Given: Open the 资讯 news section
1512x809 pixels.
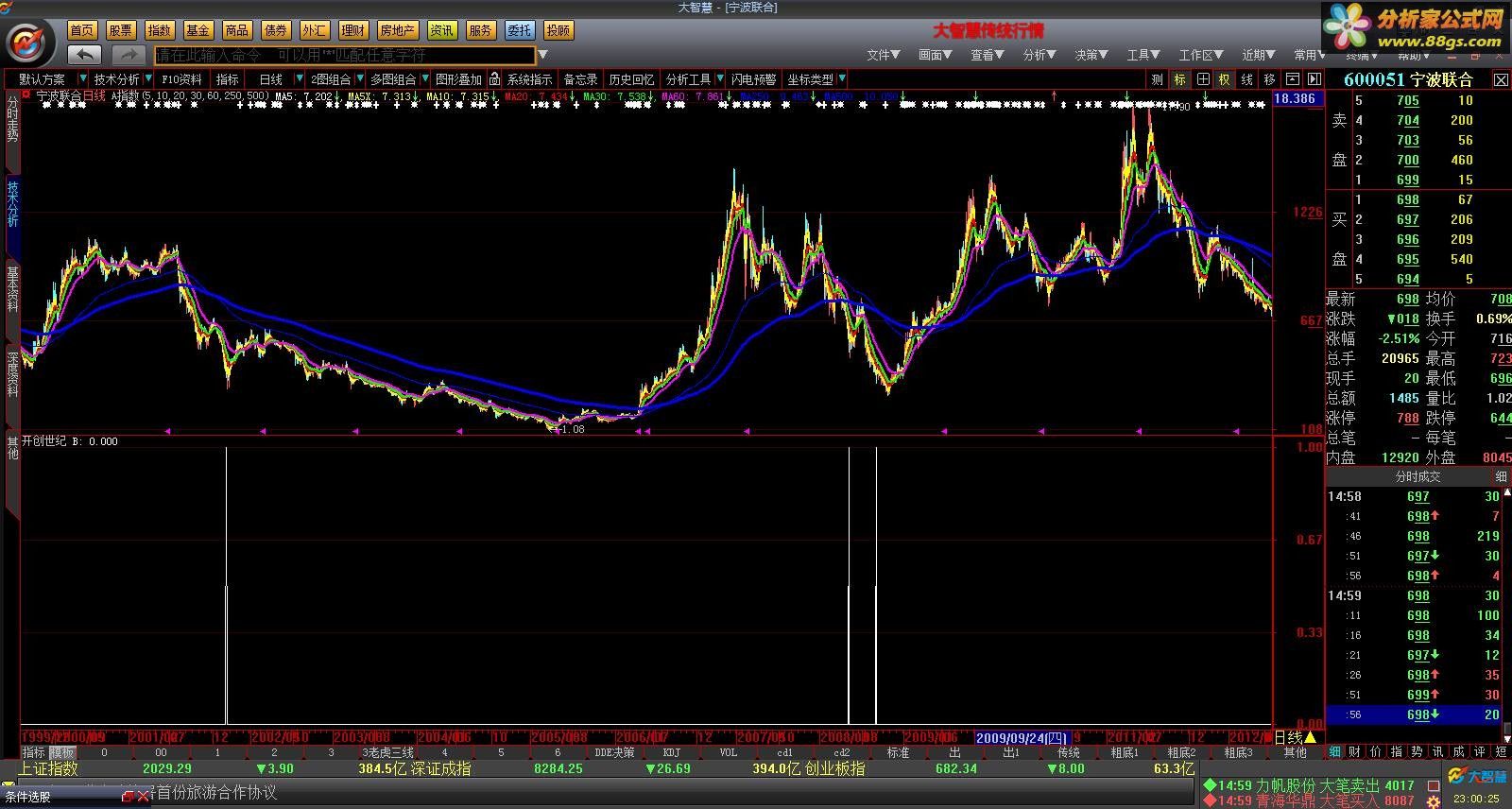Looking at the screenshot, I should (x=441, y=30).
